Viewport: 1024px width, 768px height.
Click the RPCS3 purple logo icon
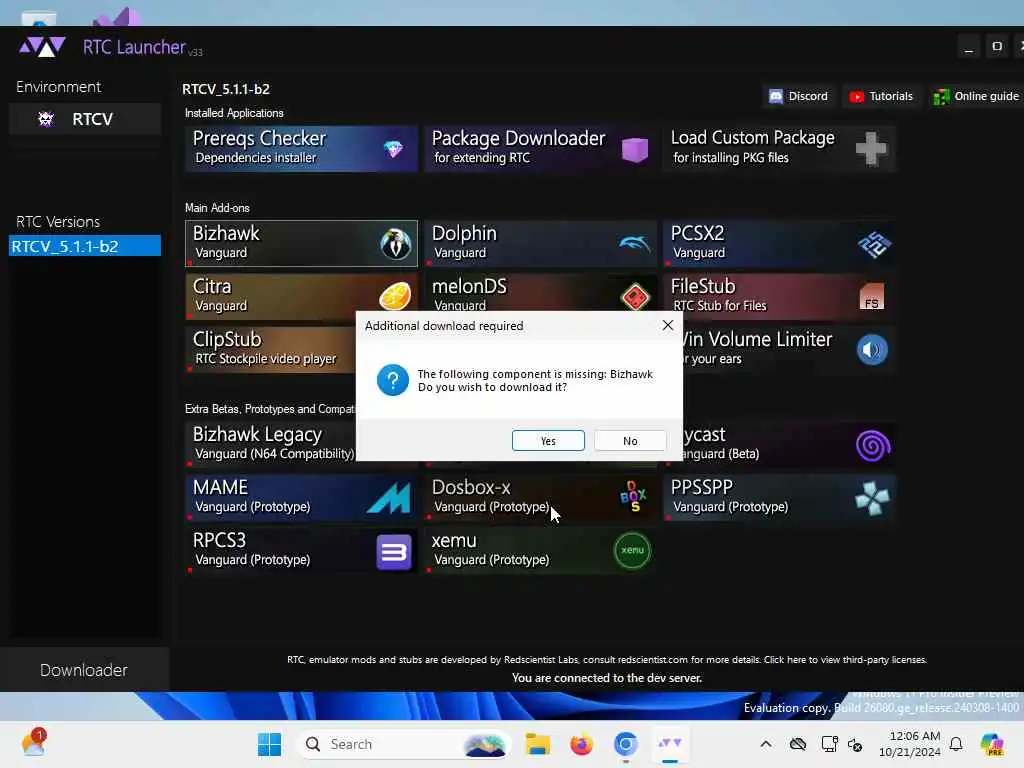click(x=394, y=552)
